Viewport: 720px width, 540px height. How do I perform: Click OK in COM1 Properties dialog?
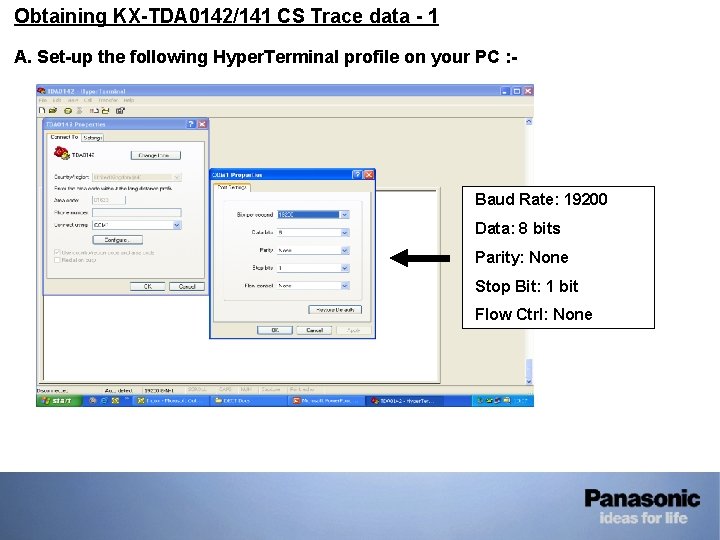(275, 330)
